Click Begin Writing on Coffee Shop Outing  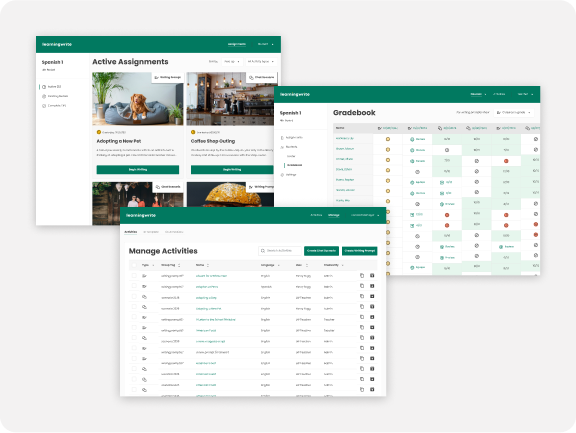232,170
